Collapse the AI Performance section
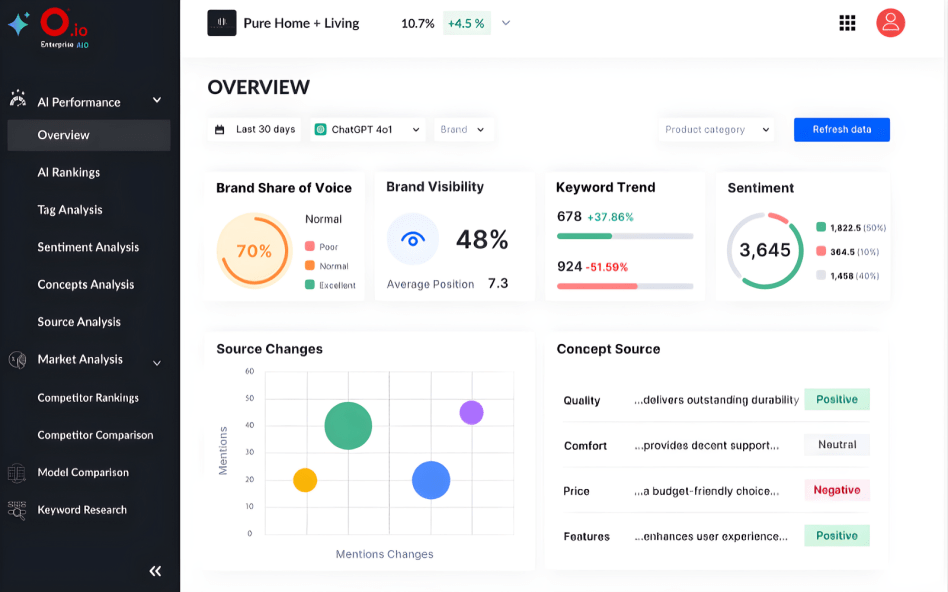 (157, 101)
